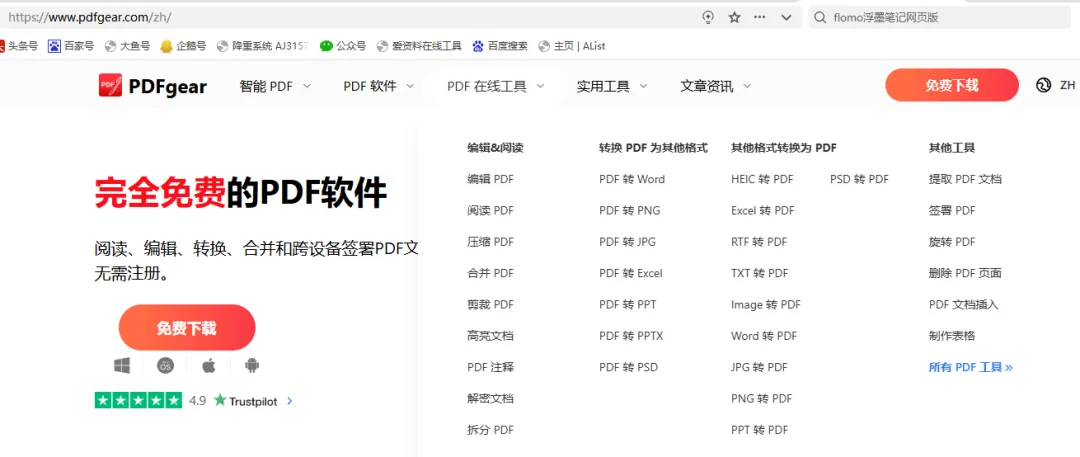
Task: Open PNG 转 PDF
Action: [x=762, y=398]
